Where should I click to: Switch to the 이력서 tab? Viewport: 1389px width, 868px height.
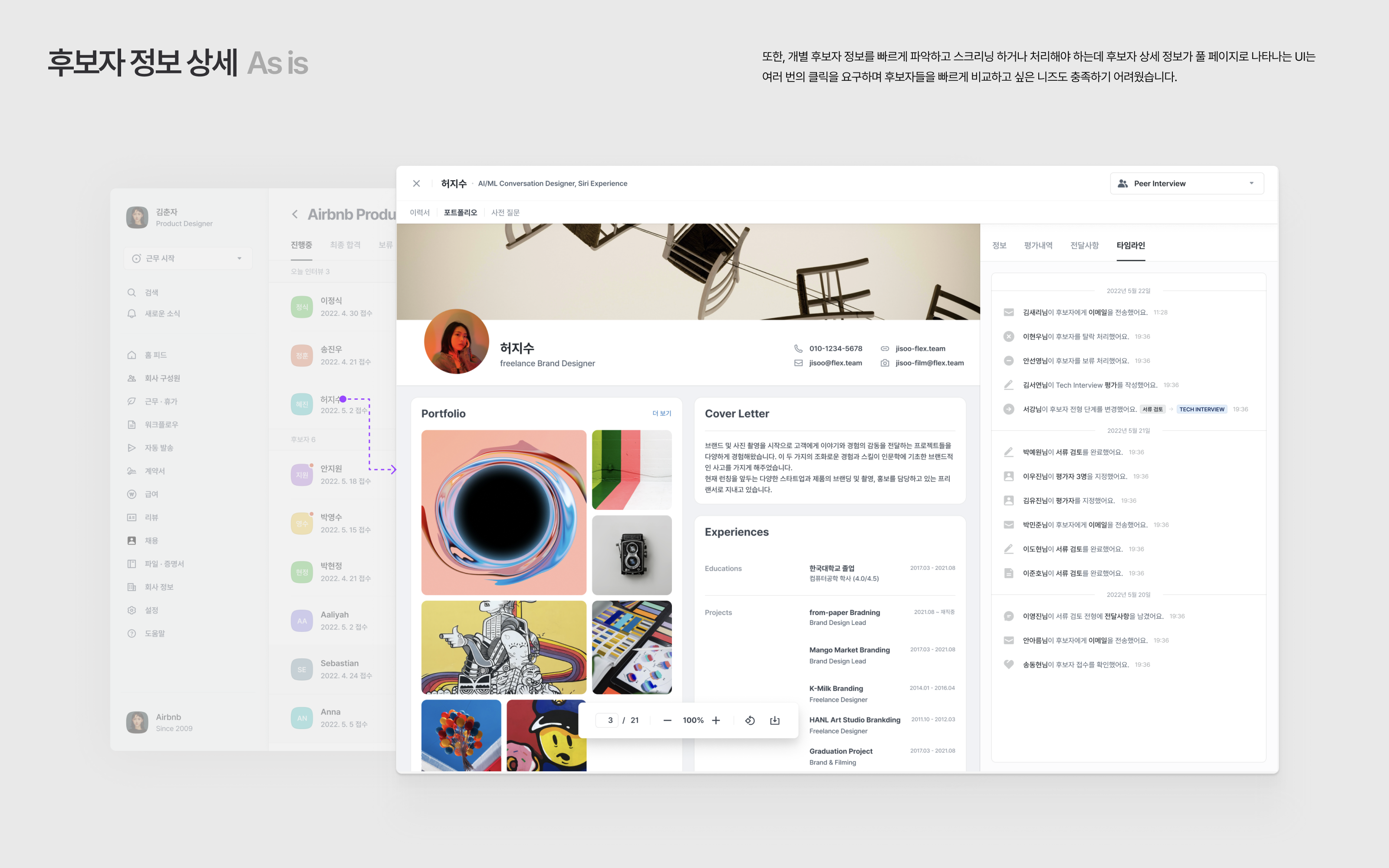[420, 212]
